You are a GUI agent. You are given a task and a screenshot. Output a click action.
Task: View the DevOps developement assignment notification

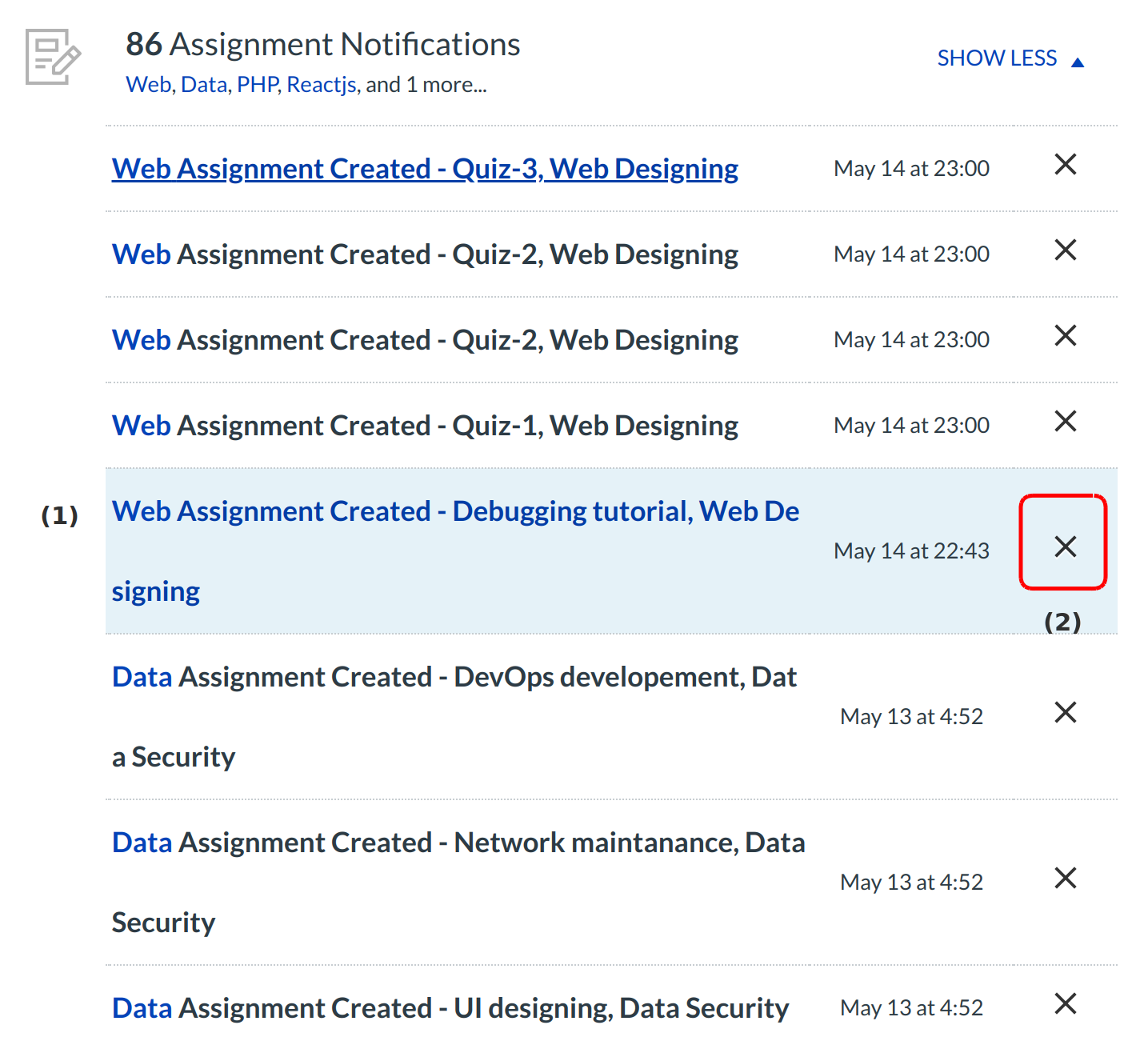pyautogui.click(x=454, y=678)
